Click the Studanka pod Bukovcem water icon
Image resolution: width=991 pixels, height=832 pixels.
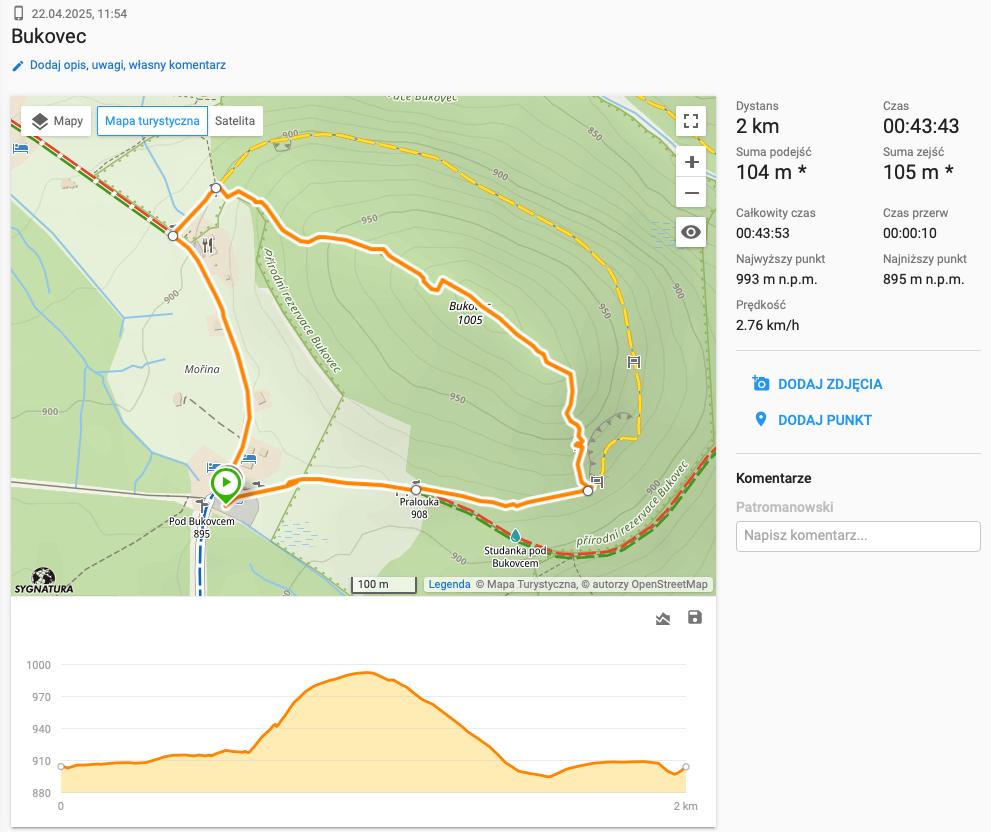515,535
